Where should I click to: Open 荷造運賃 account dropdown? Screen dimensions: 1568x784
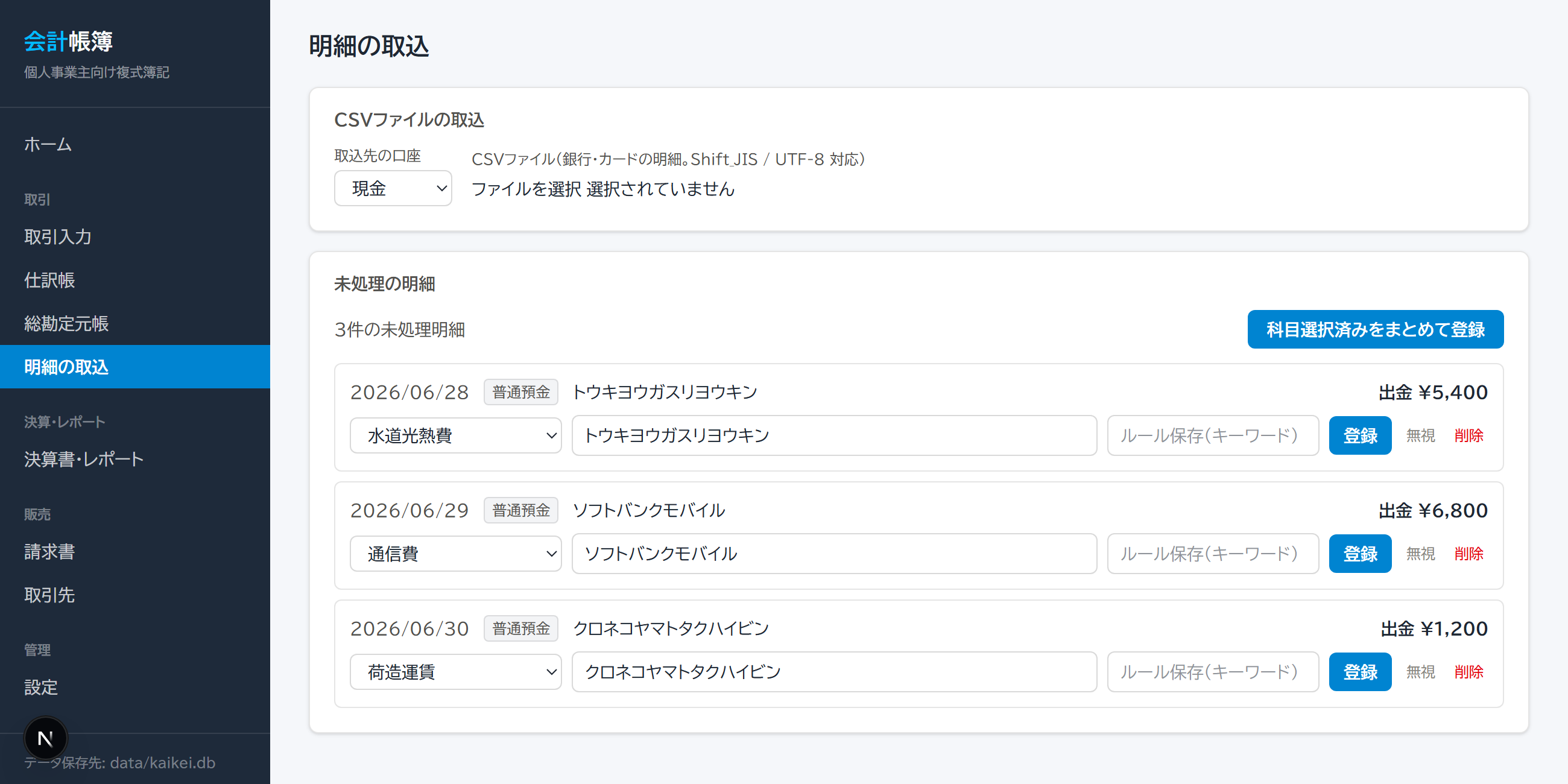click(x=455, y=671)
